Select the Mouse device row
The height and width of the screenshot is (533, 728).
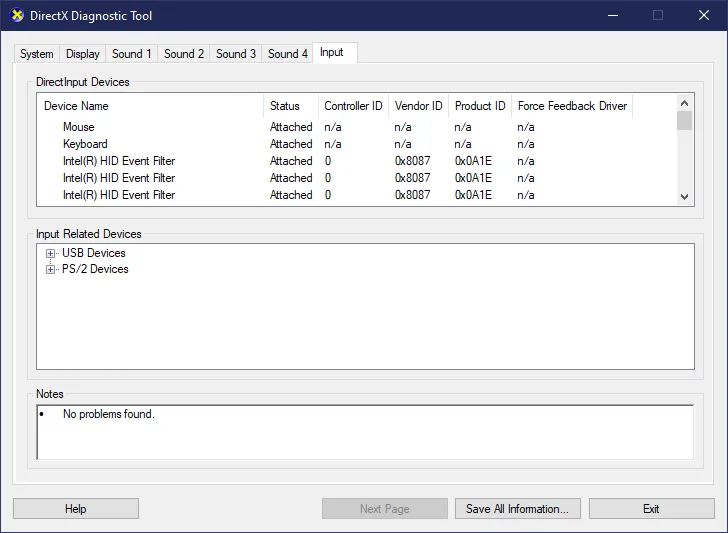tap(79, 127)
